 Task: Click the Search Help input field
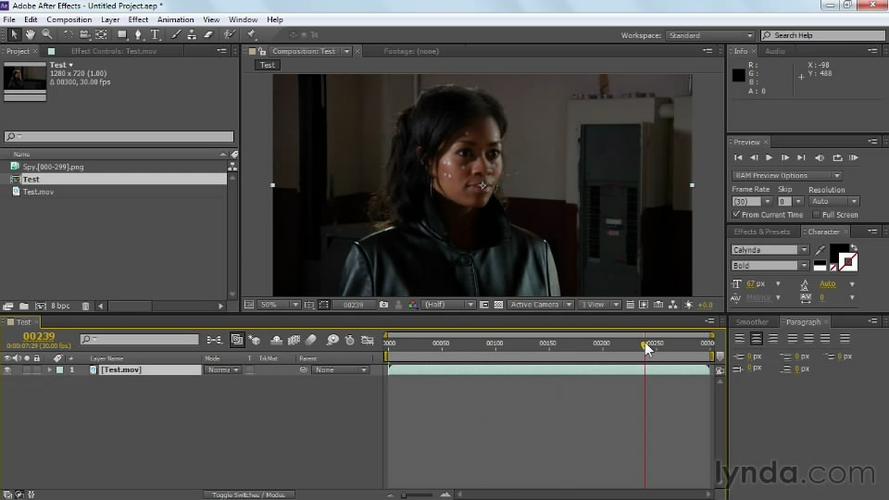[x=823, y=35]
